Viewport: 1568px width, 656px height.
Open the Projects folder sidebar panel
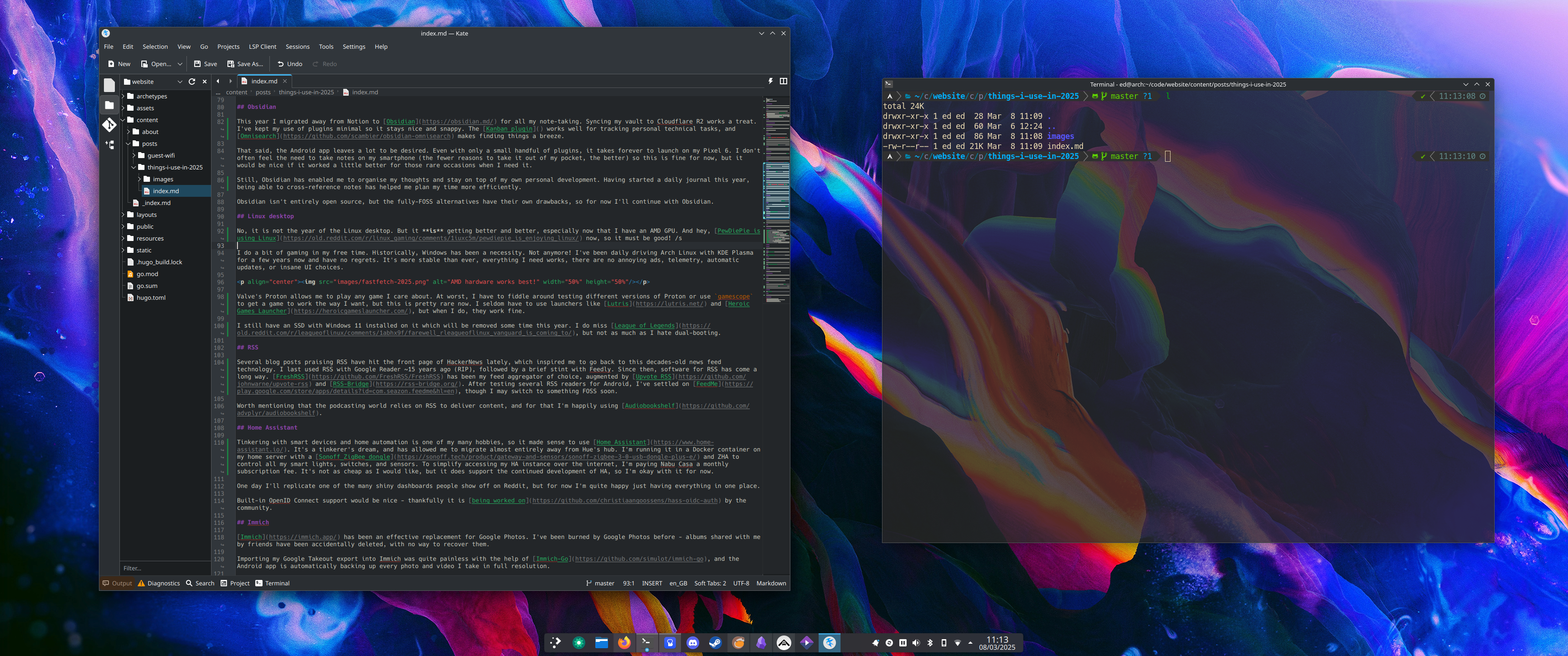(109, 105)
